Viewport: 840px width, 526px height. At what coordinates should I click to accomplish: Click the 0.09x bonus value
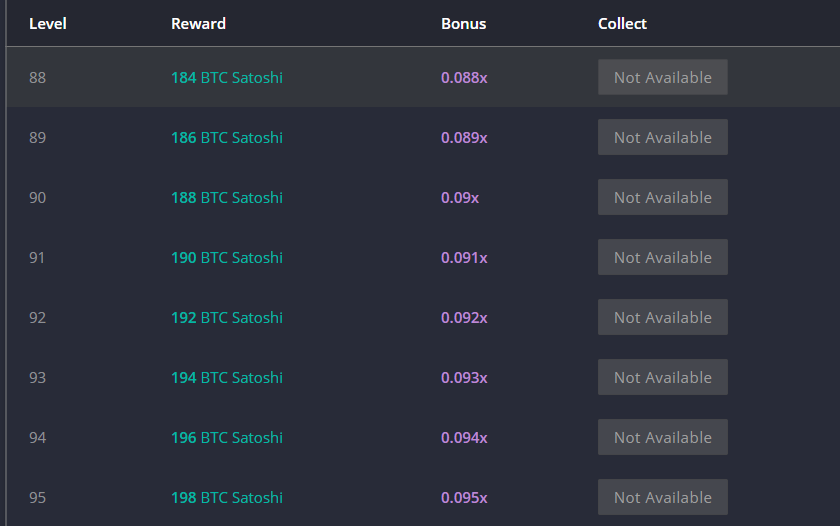(x=460, y=198)
